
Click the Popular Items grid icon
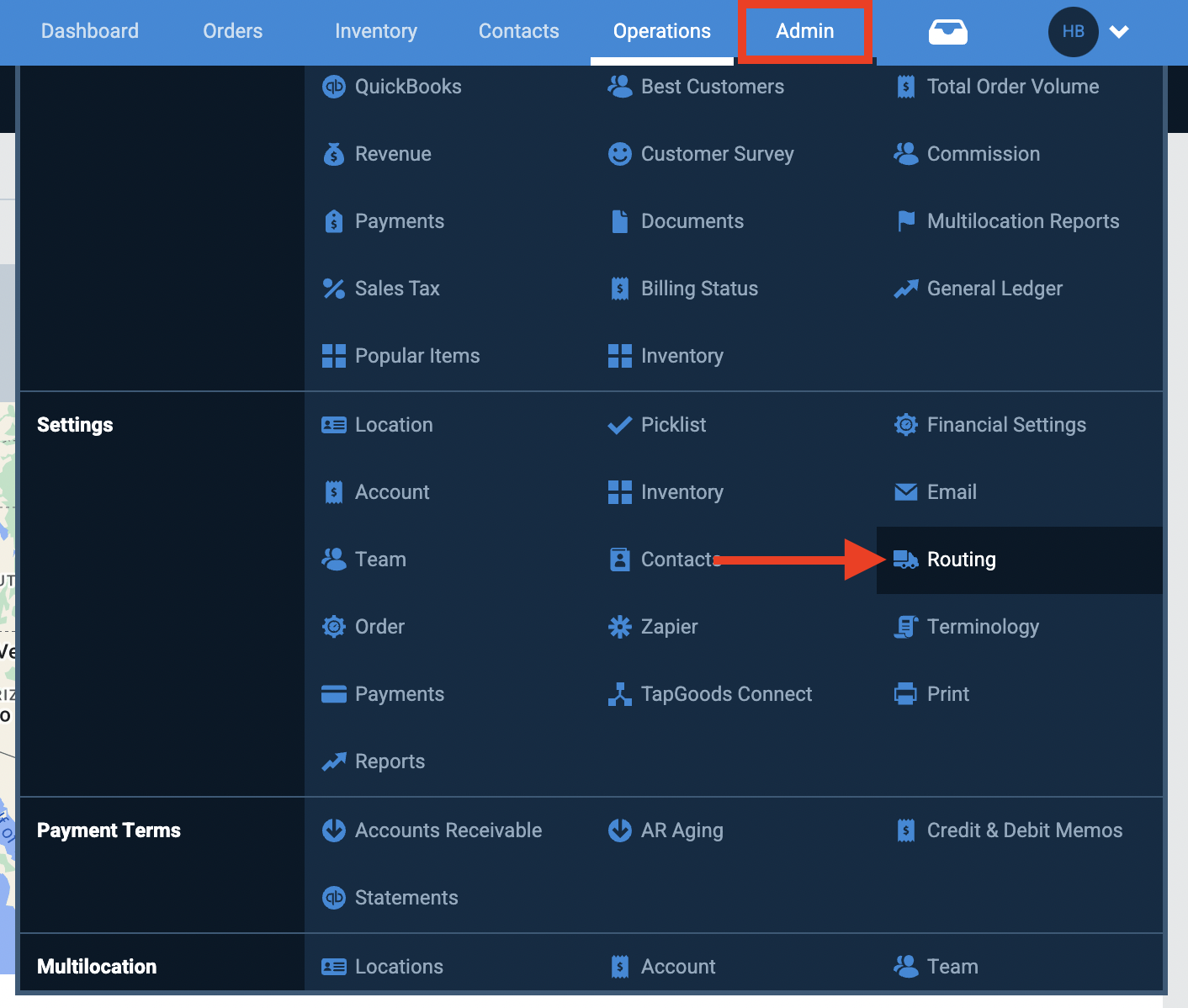tap(334, 356)
